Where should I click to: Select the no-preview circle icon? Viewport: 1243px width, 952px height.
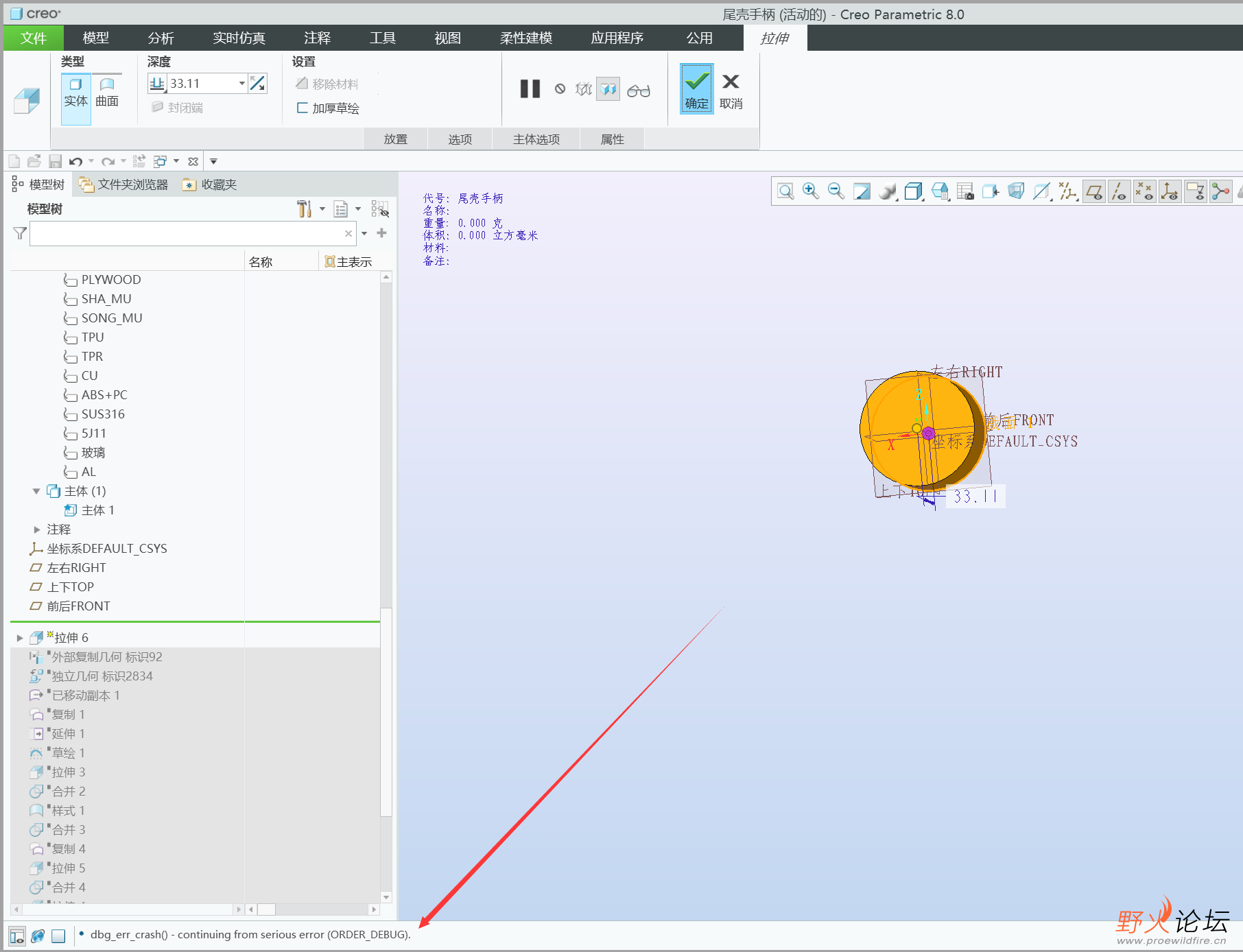tap(560, 89)
